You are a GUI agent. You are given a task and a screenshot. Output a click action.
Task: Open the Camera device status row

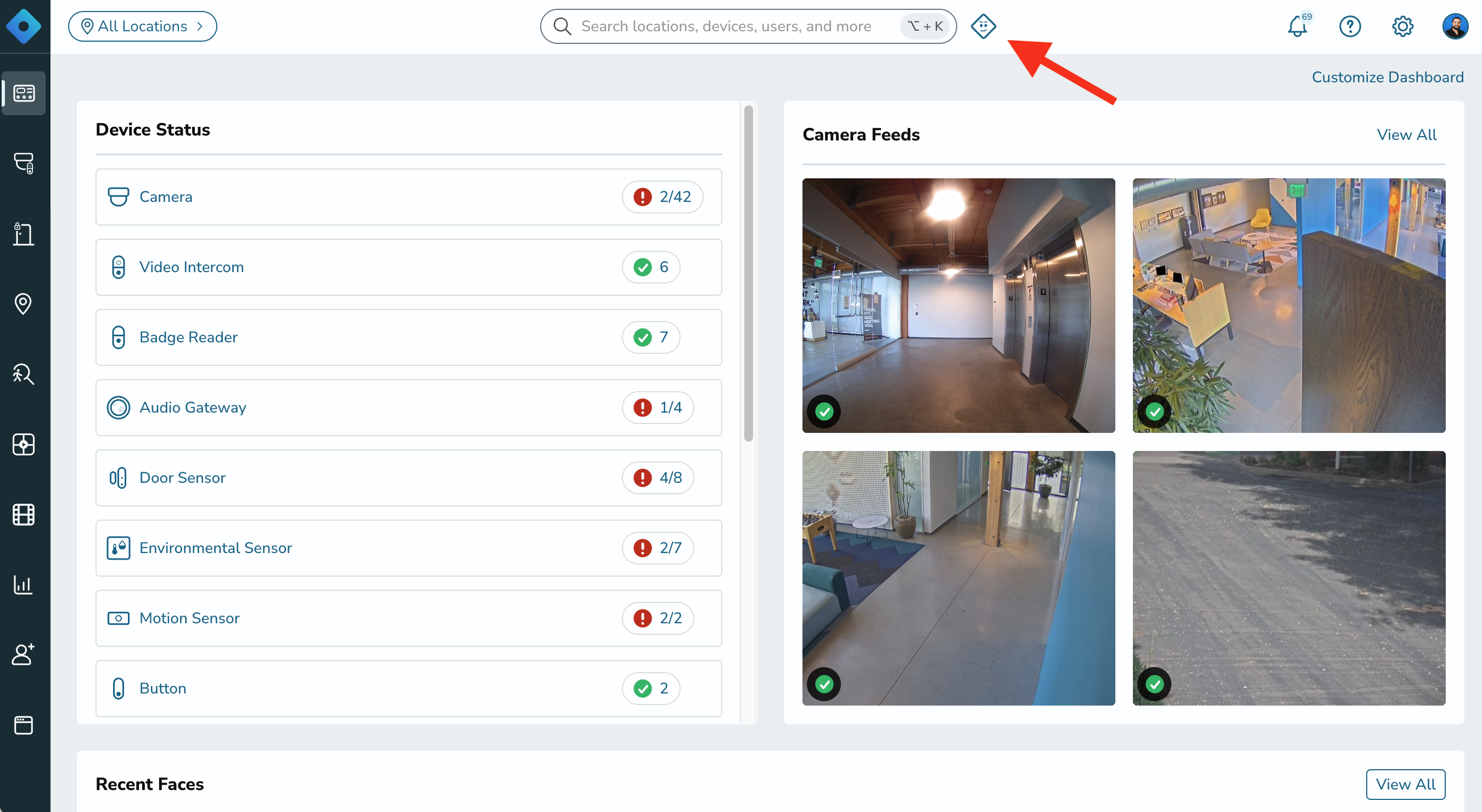click(x=408, y=196)
